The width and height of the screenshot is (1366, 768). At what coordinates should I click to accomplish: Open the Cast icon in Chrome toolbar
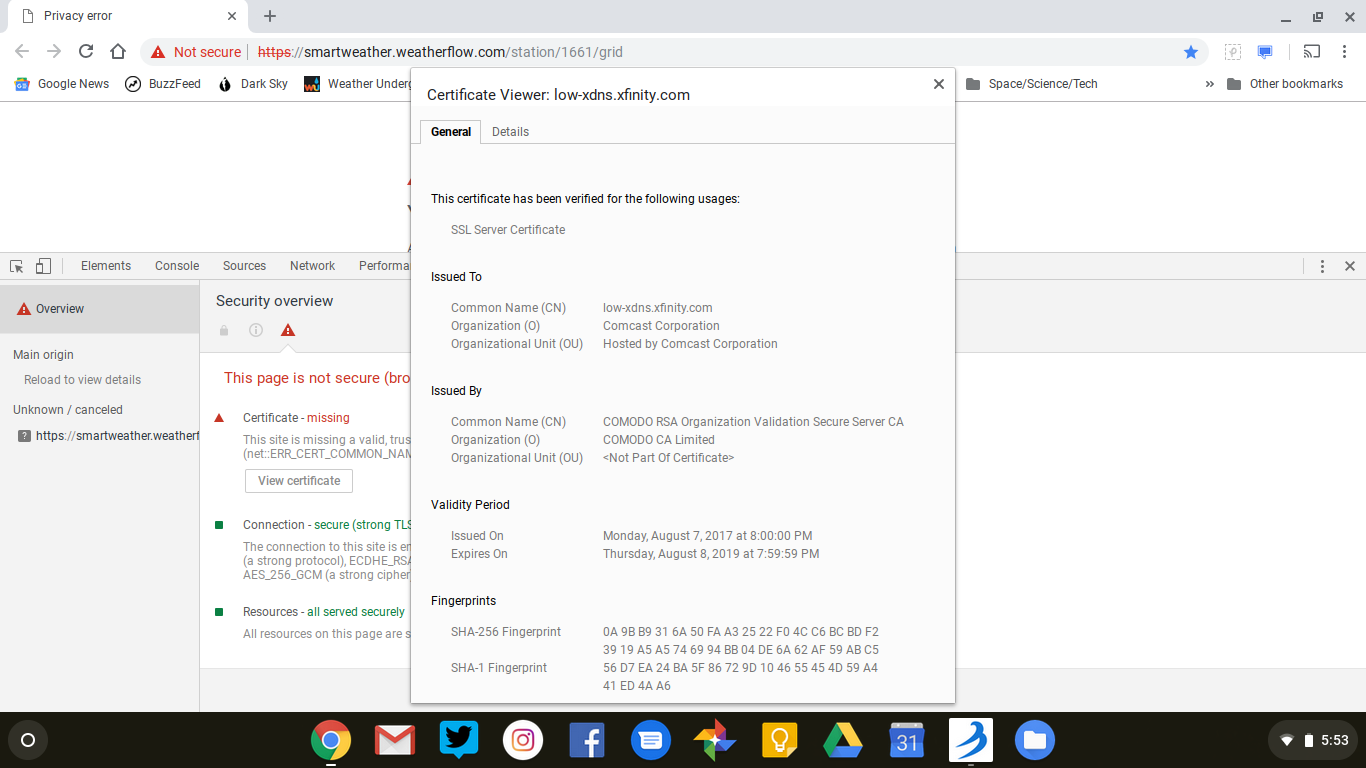point(1311,52)
